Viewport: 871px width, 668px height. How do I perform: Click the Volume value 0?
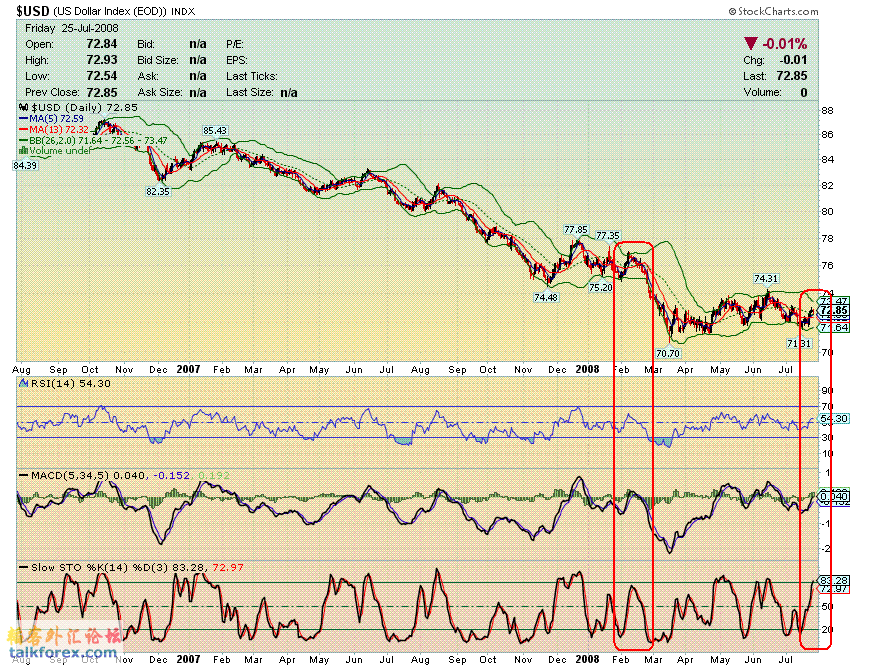coord(804,92)
